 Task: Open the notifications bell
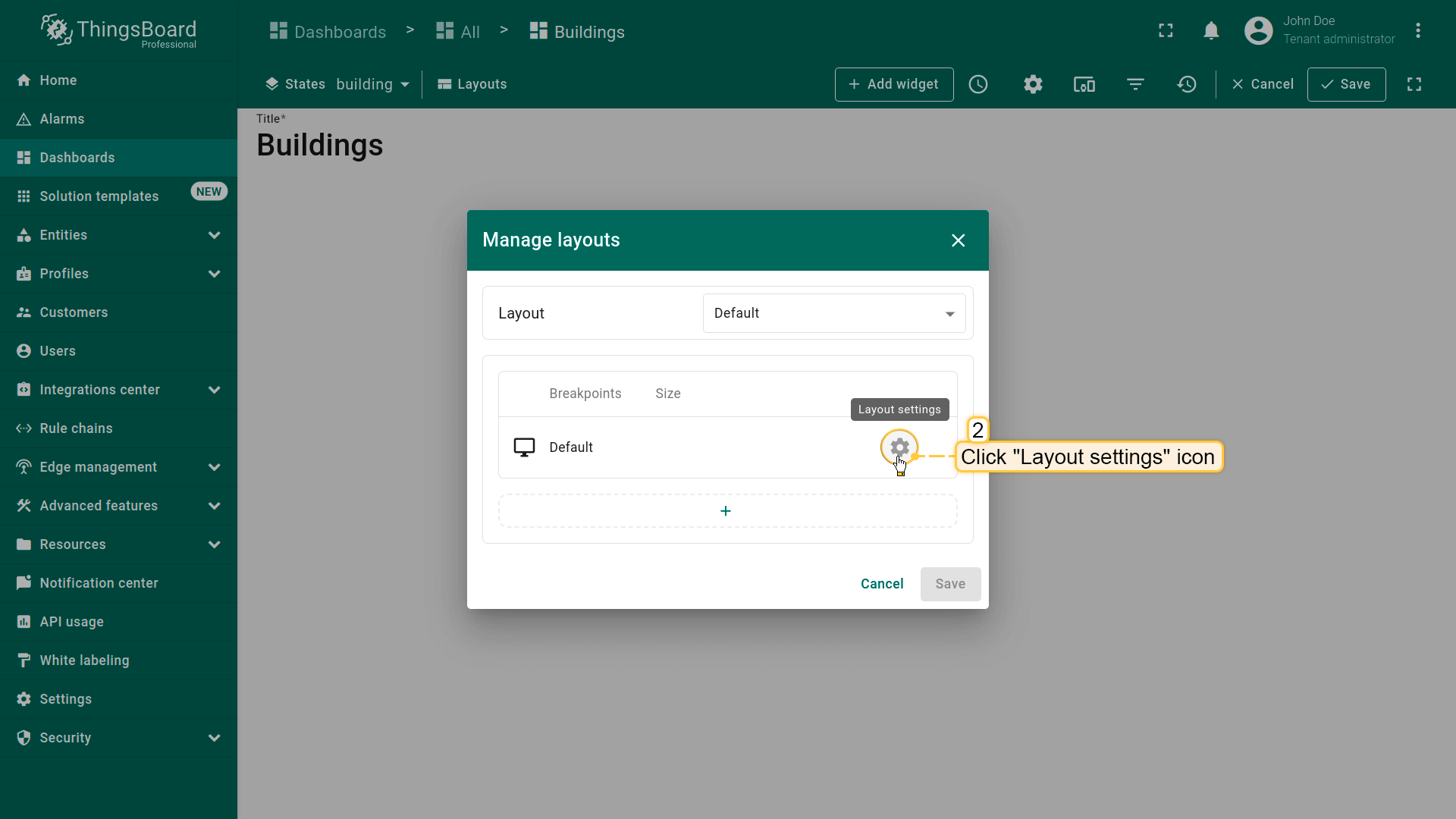tap(1211, 30)
